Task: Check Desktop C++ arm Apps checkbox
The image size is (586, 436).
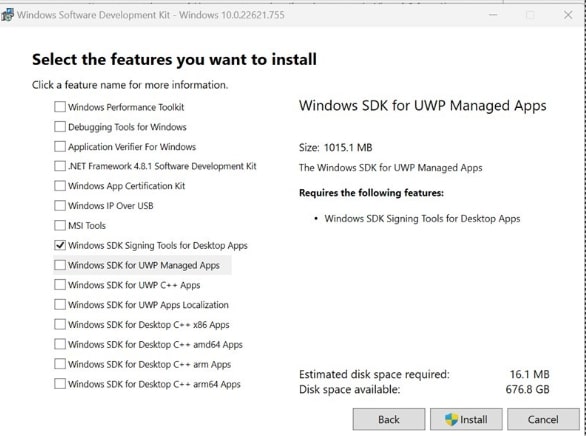Action: (60, 364)
